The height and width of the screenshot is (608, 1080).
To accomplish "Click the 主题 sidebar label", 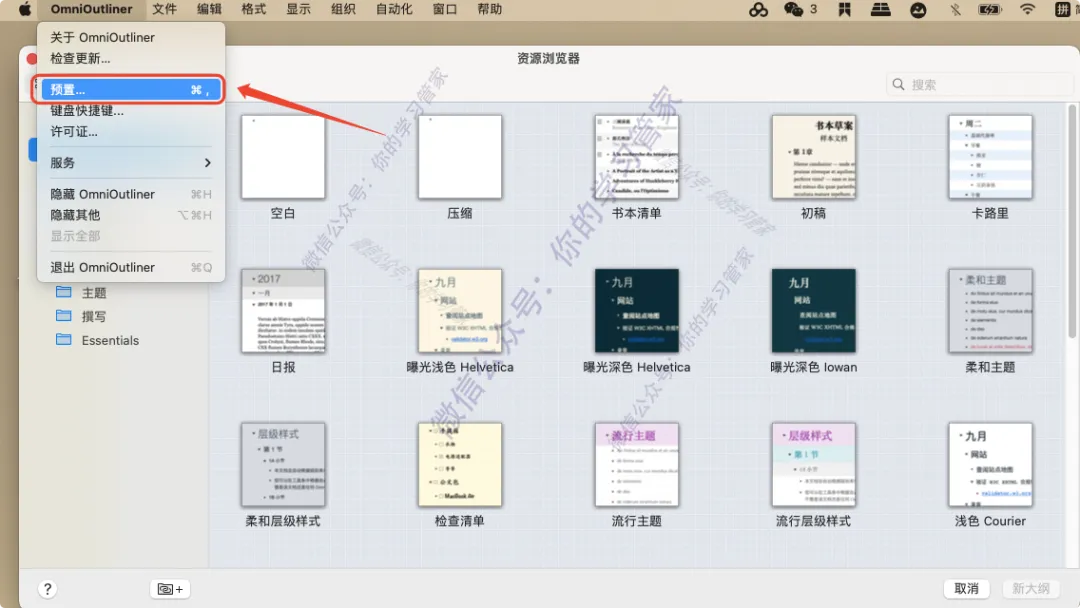I will [x=94, y=293].
